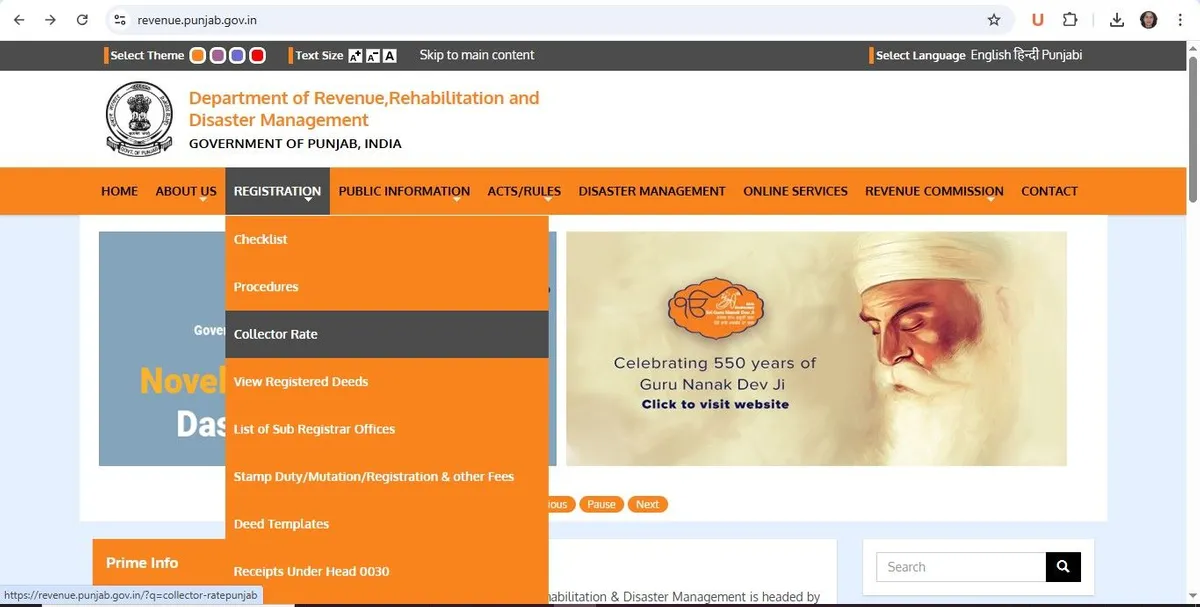This screenshot has height=607, width=1200.
Task: Expand the About Us dropdown
Action: [x=186, y=191]
